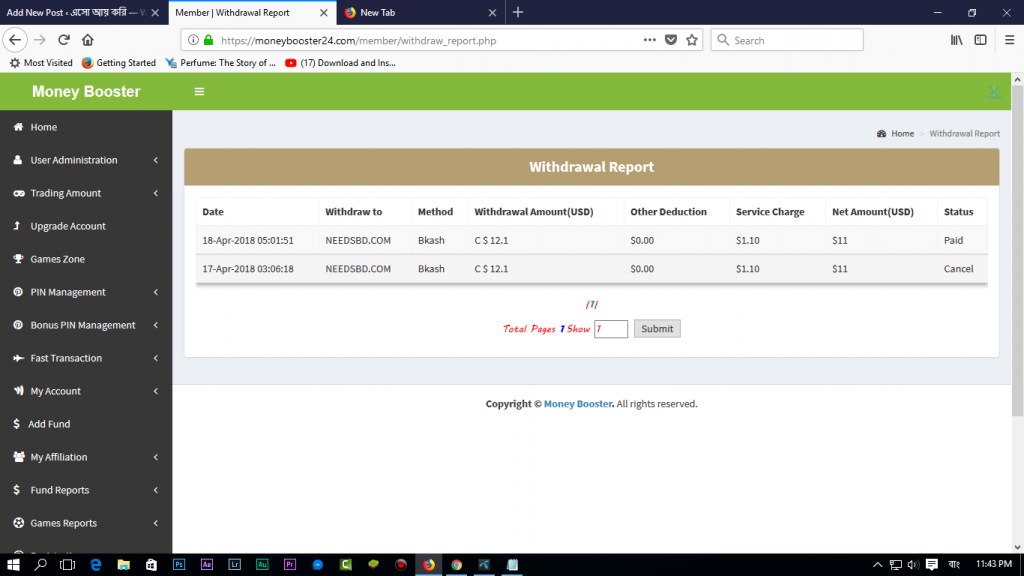Click the page's vertical scrollbar
1024x576 pixels.
tap(1017, 250)
